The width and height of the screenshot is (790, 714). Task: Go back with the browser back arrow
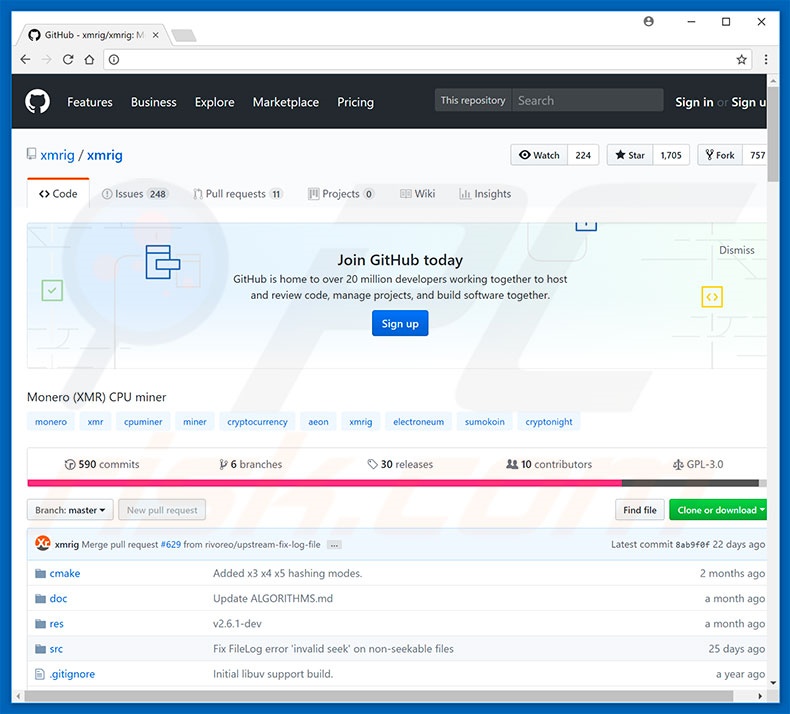coord(25,59)
